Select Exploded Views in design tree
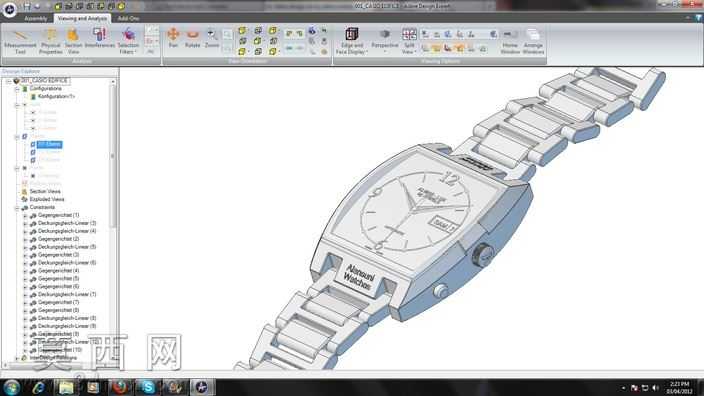Image resolution: width=704 pixels, height=396 pixels. click(47, 199)
